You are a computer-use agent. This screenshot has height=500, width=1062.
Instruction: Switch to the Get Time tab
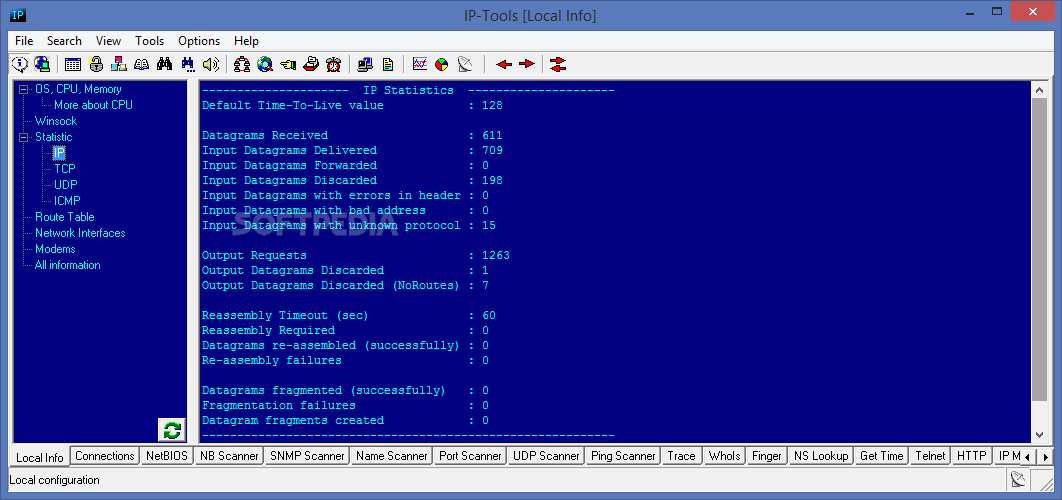tap(882, 456)
